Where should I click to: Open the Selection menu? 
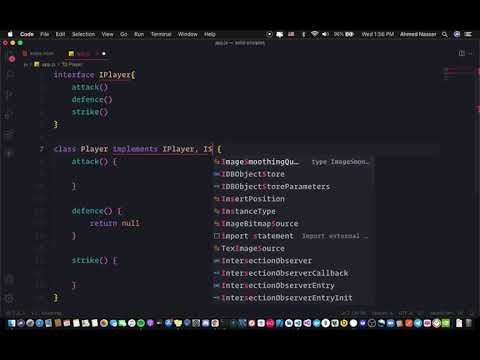point(83,34)
